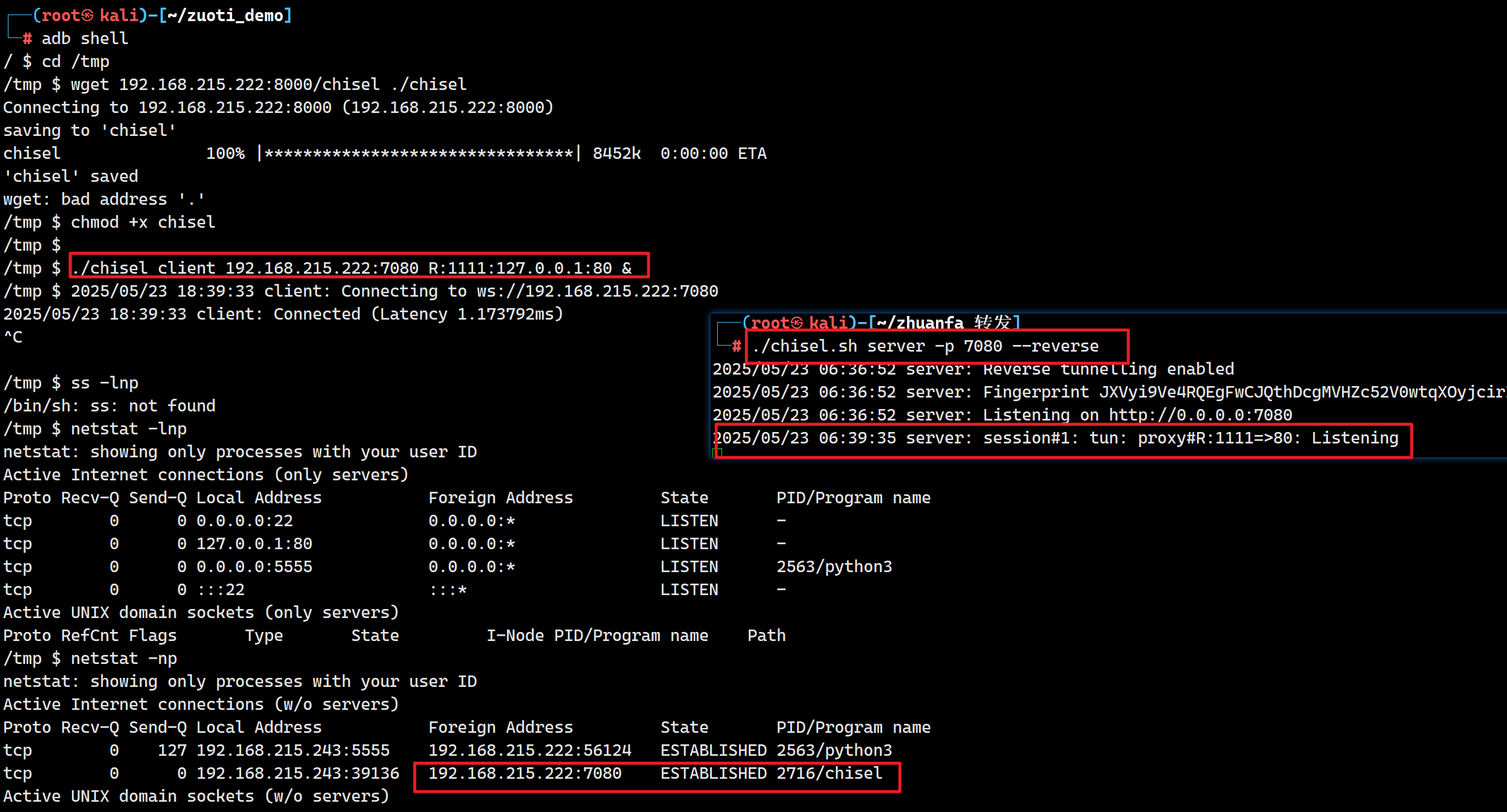Click the 'ss: not found' error line
The height and width of the screenshot is (812, 1507).
(109, 406)
